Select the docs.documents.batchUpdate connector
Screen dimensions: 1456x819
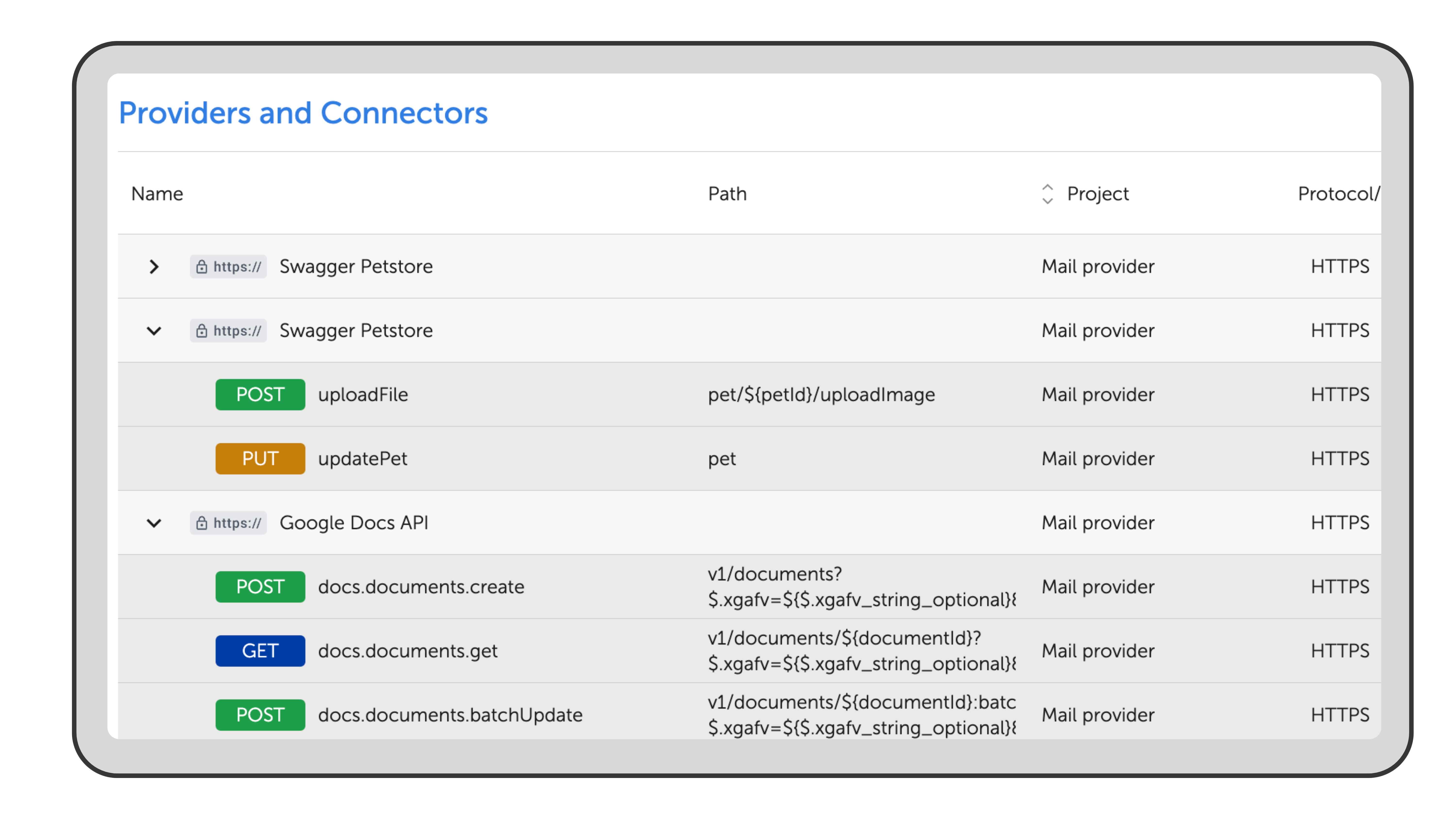pyautogui.click(x=450, y=714)
